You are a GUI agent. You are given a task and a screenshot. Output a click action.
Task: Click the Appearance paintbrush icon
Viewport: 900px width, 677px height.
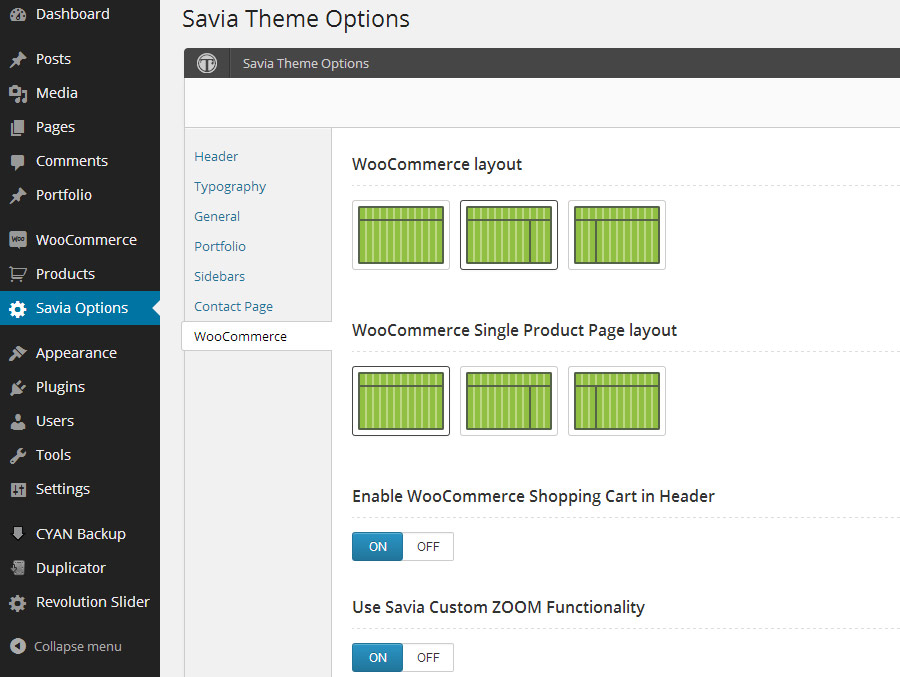(x=17, y=353)
